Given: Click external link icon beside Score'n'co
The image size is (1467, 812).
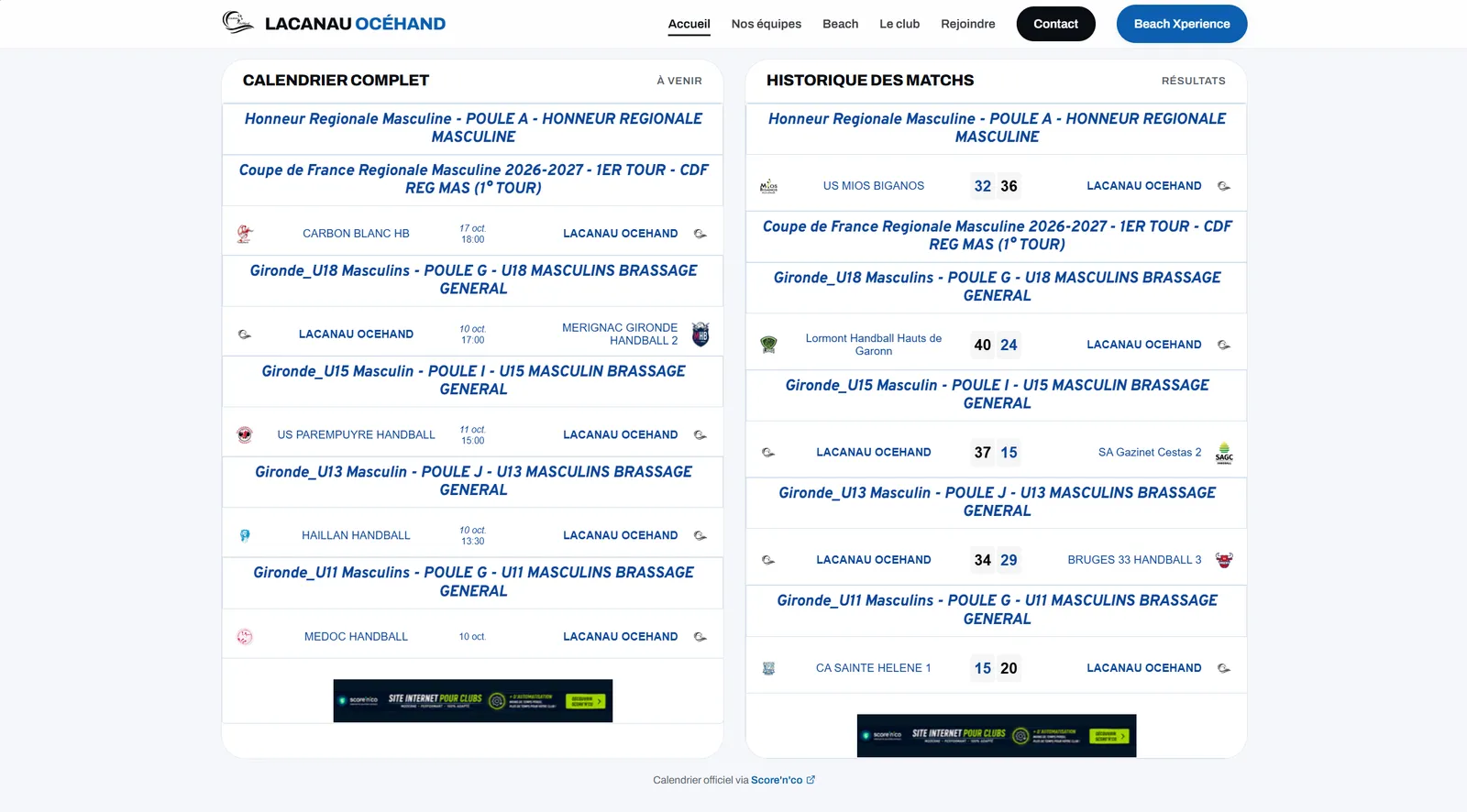Looking at the screenshot, I should point(811,780).
